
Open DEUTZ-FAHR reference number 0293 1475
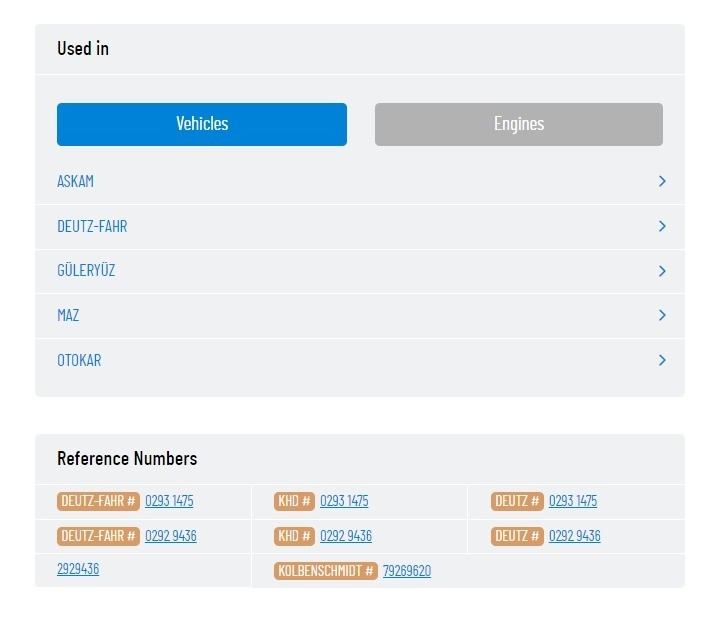(169, 501)
